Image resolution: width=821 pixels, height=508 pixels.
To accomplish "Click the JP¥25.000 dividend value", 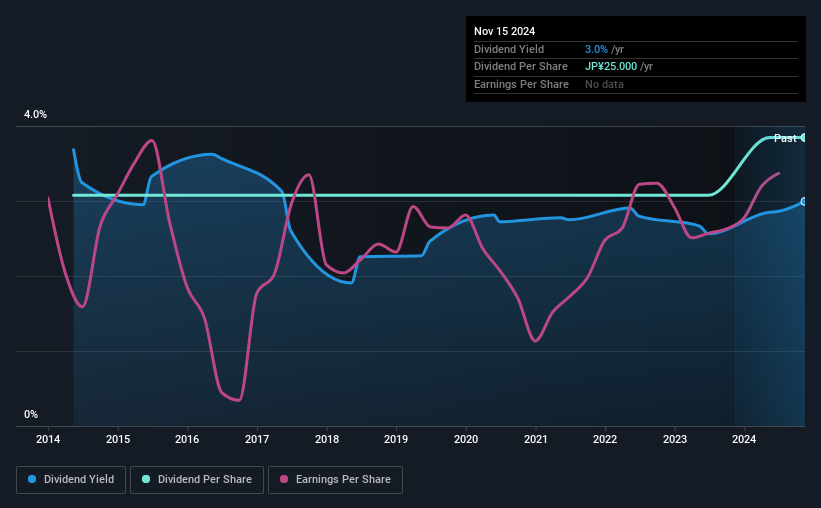I will [611, 67].
